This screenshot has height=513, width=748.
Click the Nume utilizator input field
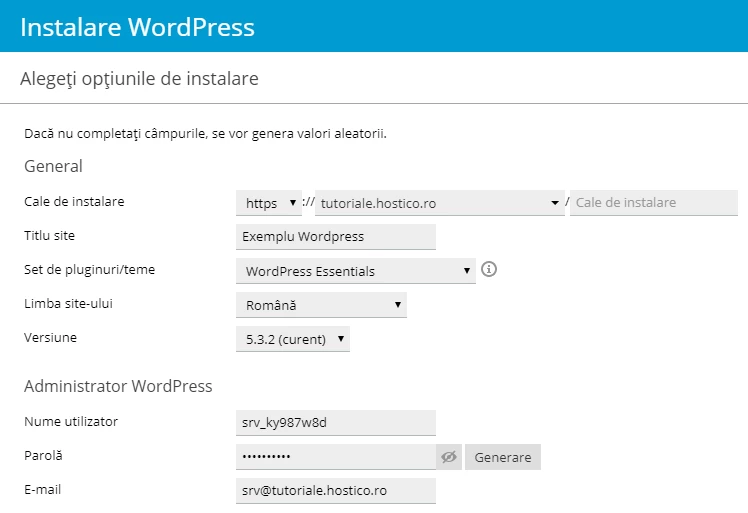tap(336, 423)
